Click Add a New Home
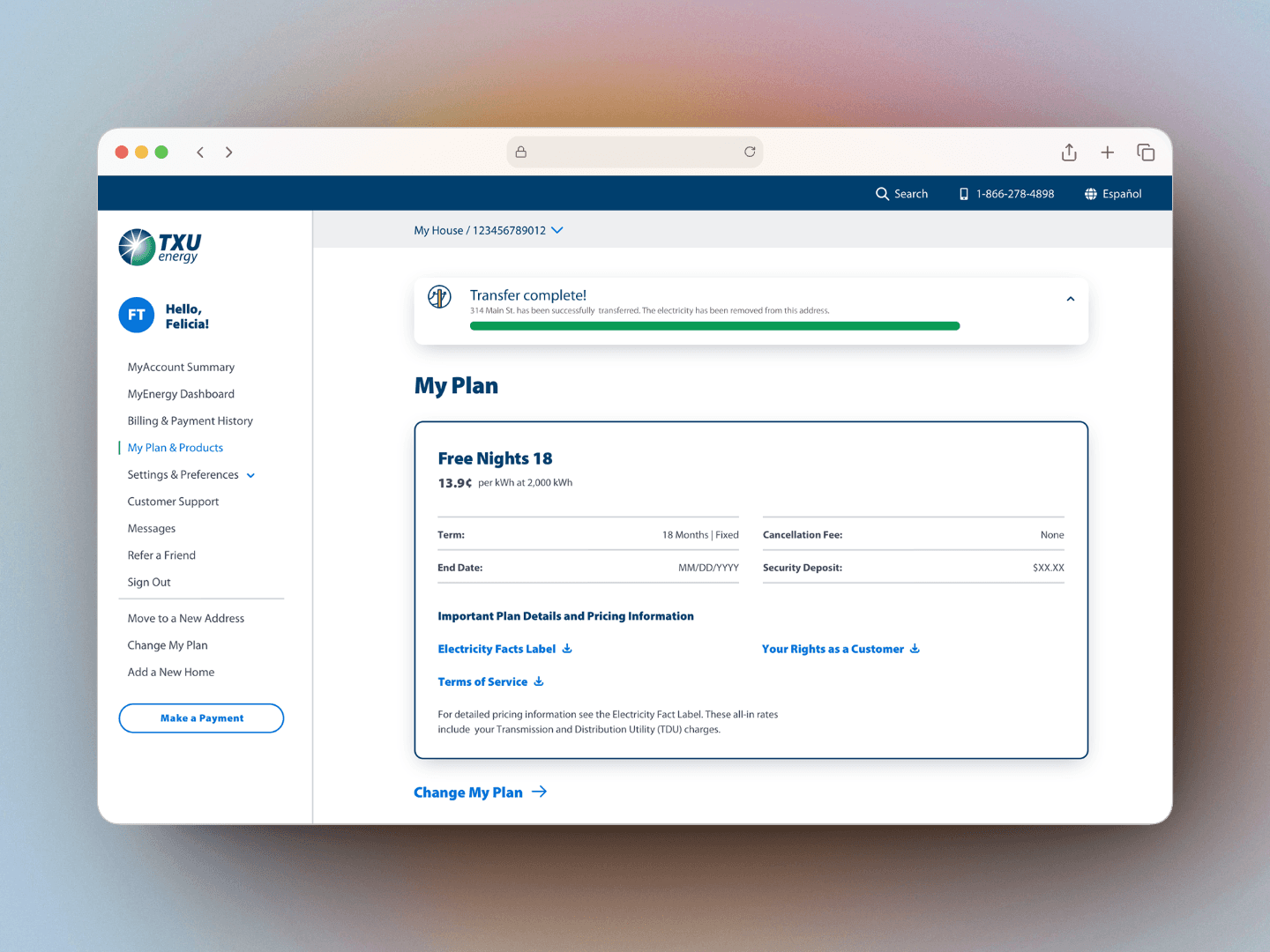Image resolution: width=1270 pixels, height=952 pixels. click(x=171, y=672)
